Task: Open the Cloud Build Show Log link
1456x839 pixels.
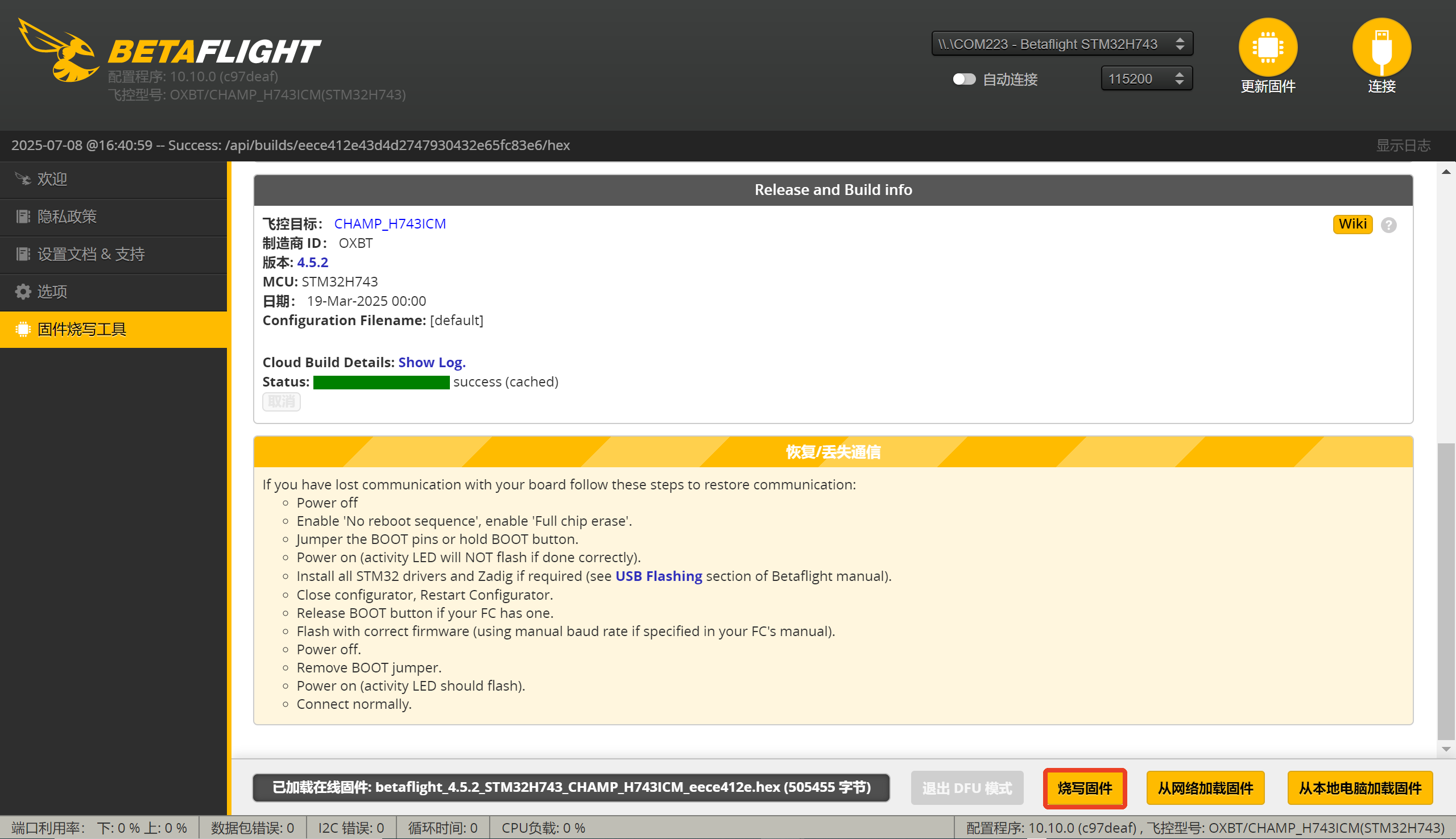Action: click(432, 363)
